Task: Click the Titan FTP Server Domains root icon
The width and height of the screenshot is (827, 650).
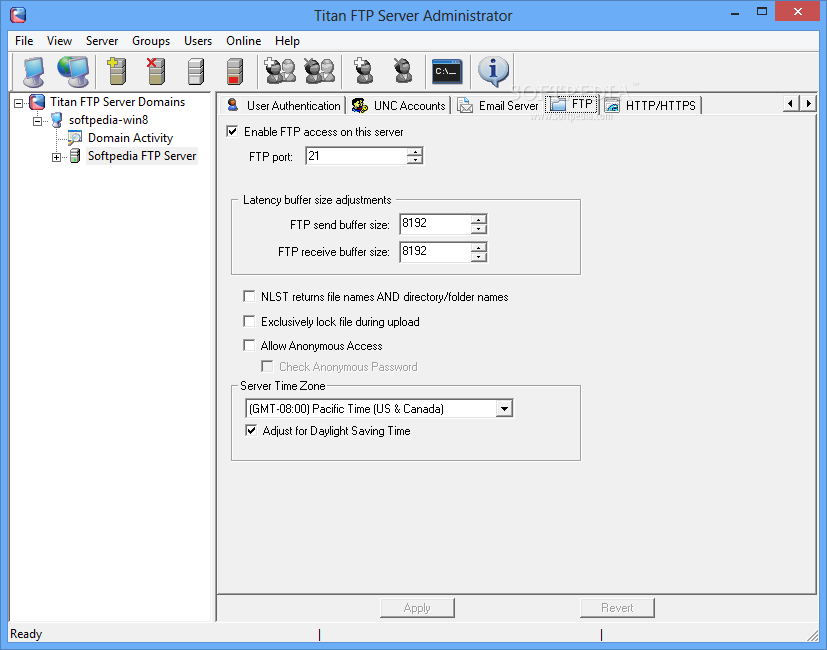Action: (37, 102)
